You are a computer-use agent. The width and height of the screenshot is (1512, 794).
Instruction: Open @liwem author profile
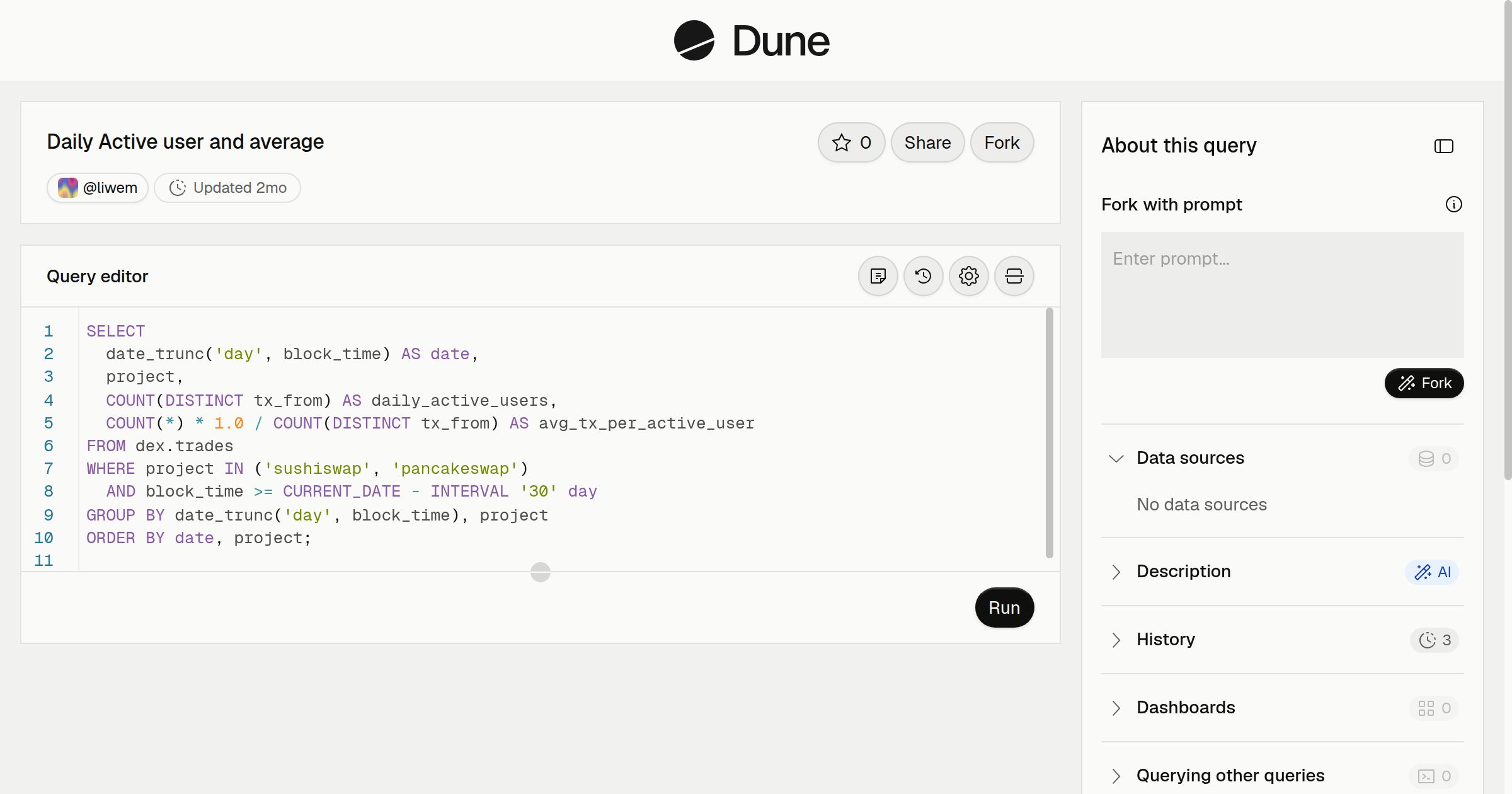[x=98, y=188]
